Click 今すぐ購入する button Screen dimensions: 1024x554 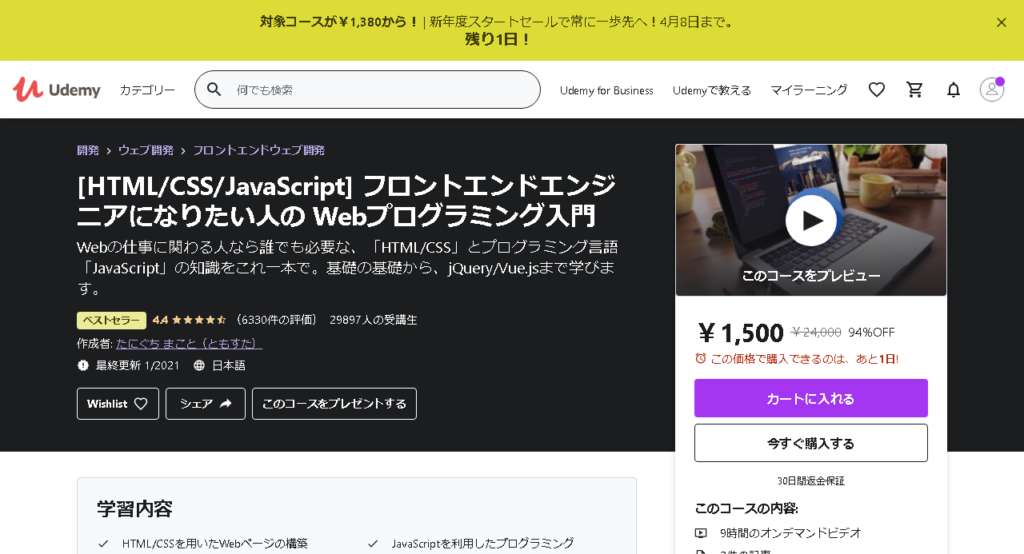pyautogui.click(x=810, y=443)
